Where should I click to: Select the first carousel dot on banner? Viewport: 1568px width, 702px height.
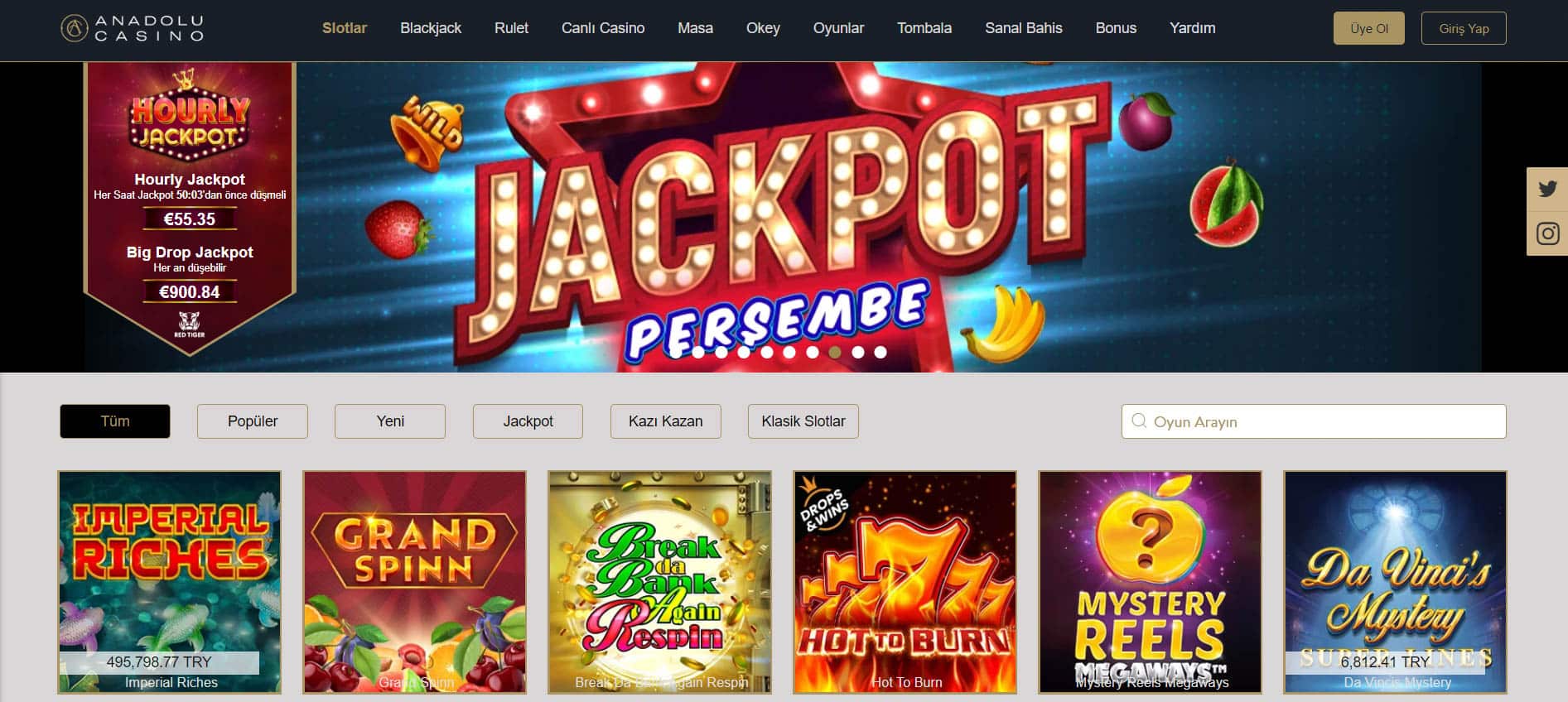(x=676, y=352)
